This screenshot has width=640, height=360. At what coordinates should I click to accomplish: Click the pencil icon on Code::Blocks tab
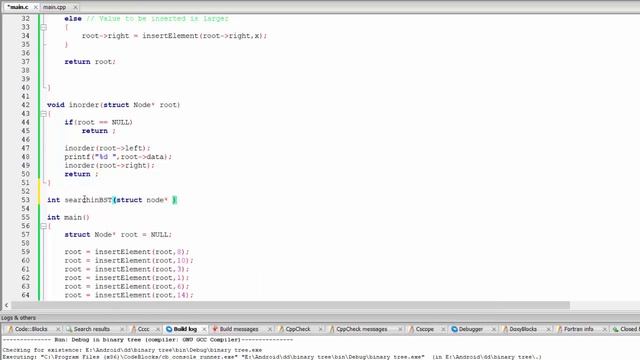click(x=11, y=329)
